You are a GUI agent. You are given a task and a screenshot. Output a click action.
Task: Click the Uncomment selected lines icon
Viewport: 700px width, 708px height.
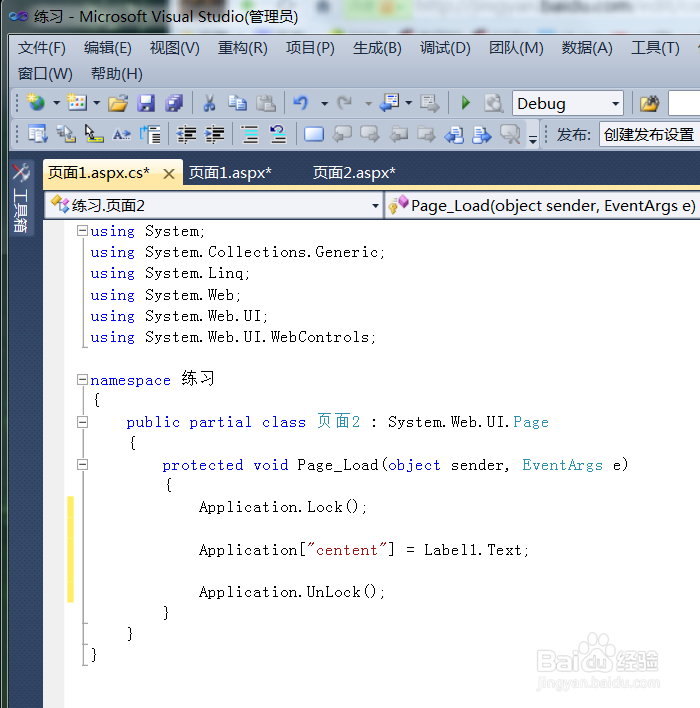(277, 134)
